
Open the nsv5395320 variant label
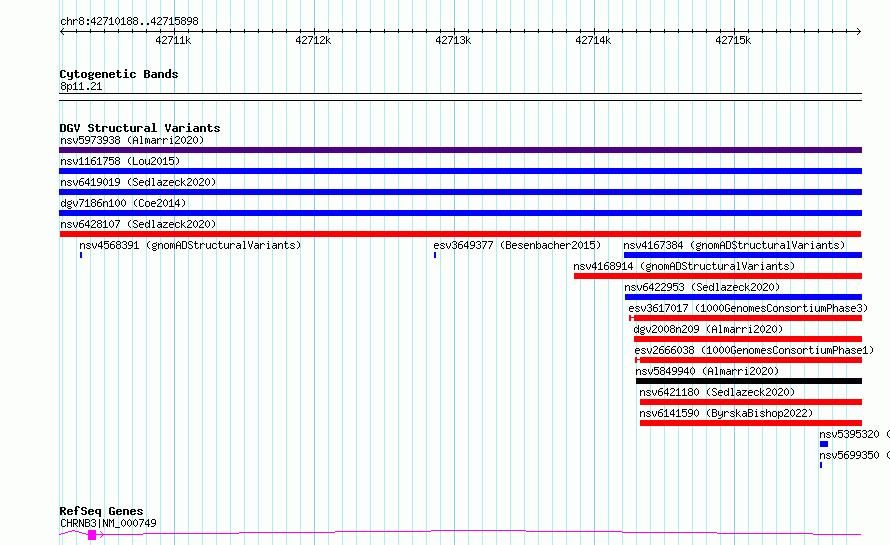pyautogui.click(x=854, y=434)
